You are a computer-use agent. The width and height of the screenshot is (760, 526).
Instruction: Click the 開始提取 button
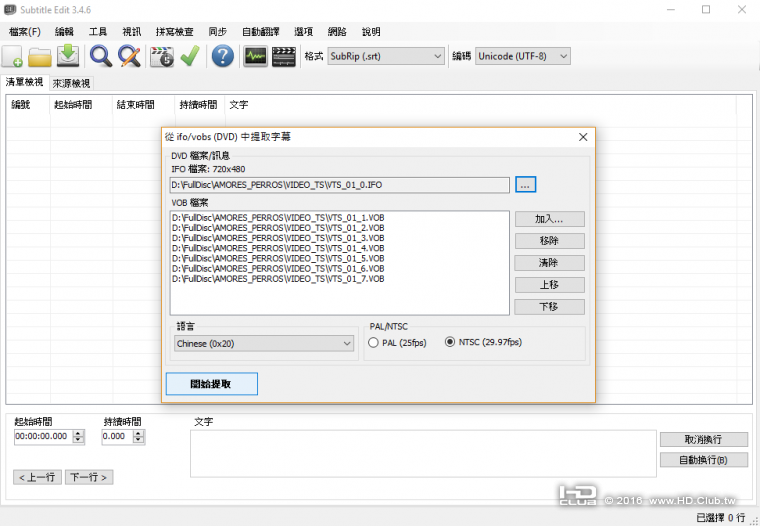pyautogui.click(x=211, y=384)
